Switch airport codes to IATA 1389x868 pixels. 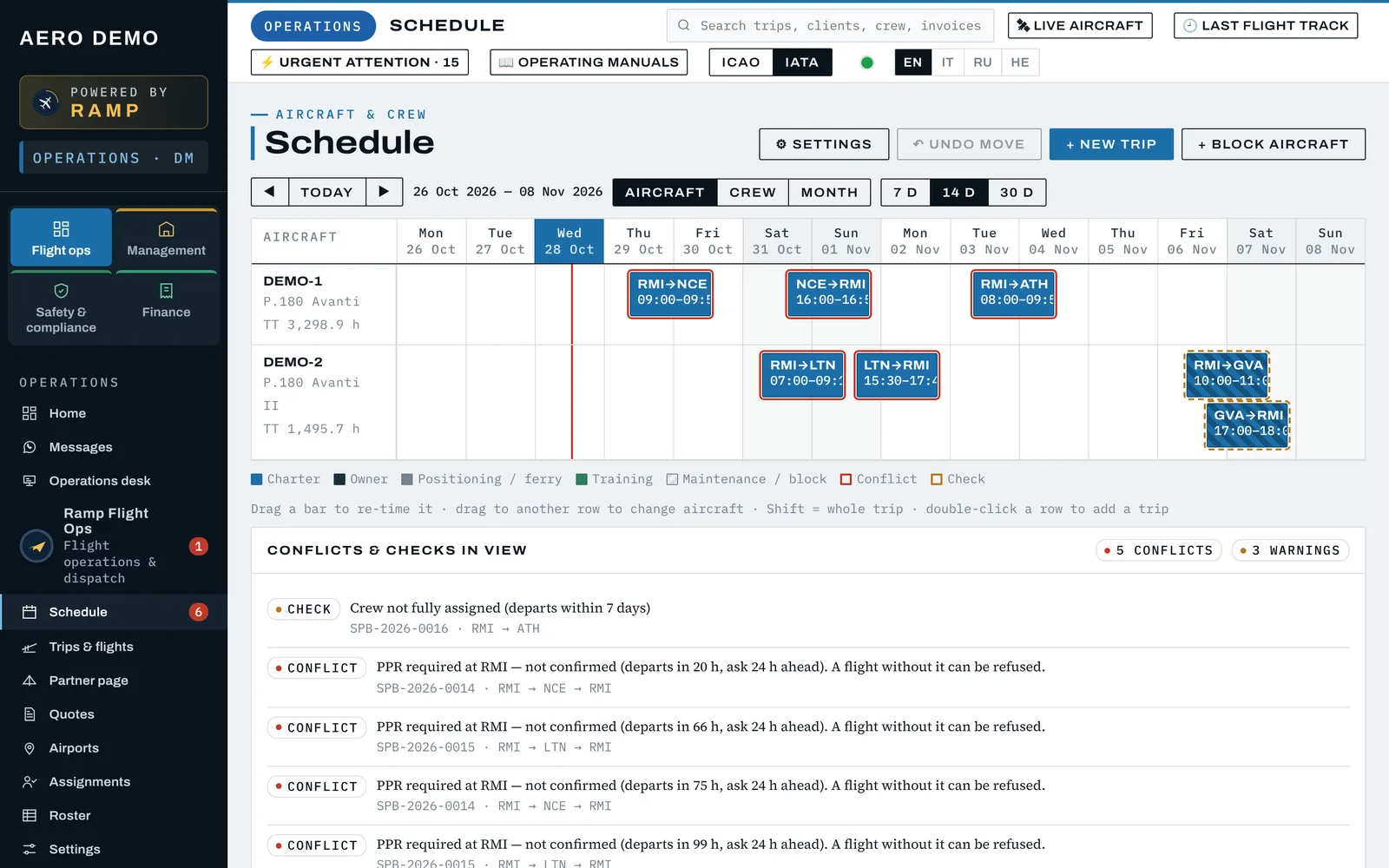(801, 62)
